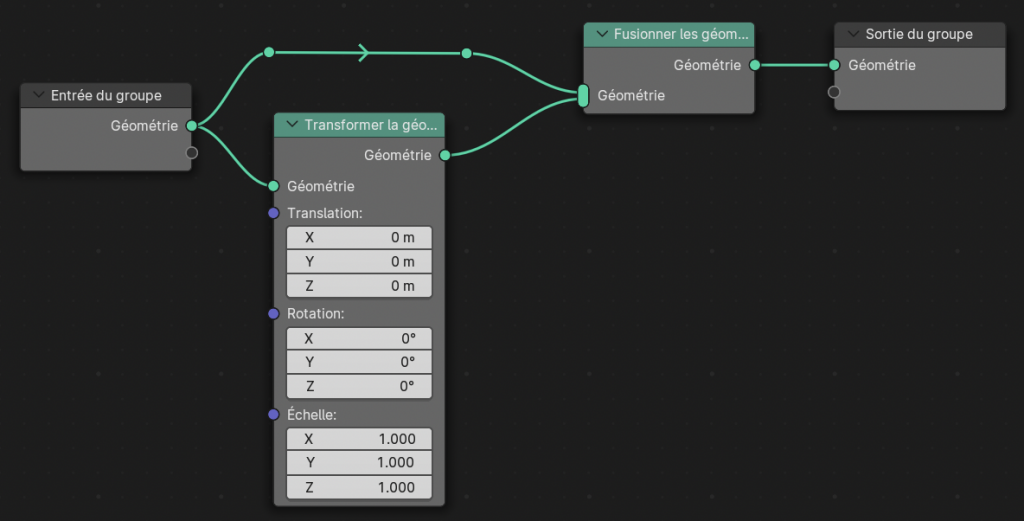
Task: Collapse the Transformer la géométrie node chevron
Action: click(x=292, y=125)
